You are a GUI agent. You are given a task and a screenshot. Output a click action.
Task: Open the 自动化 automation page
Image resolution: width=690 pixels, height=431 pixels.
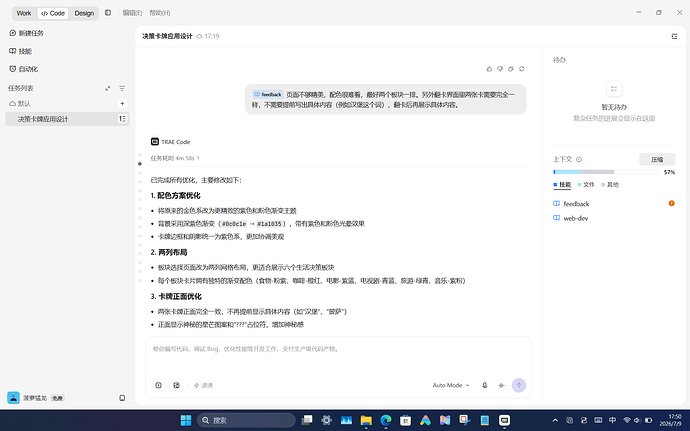click(23, 69)
